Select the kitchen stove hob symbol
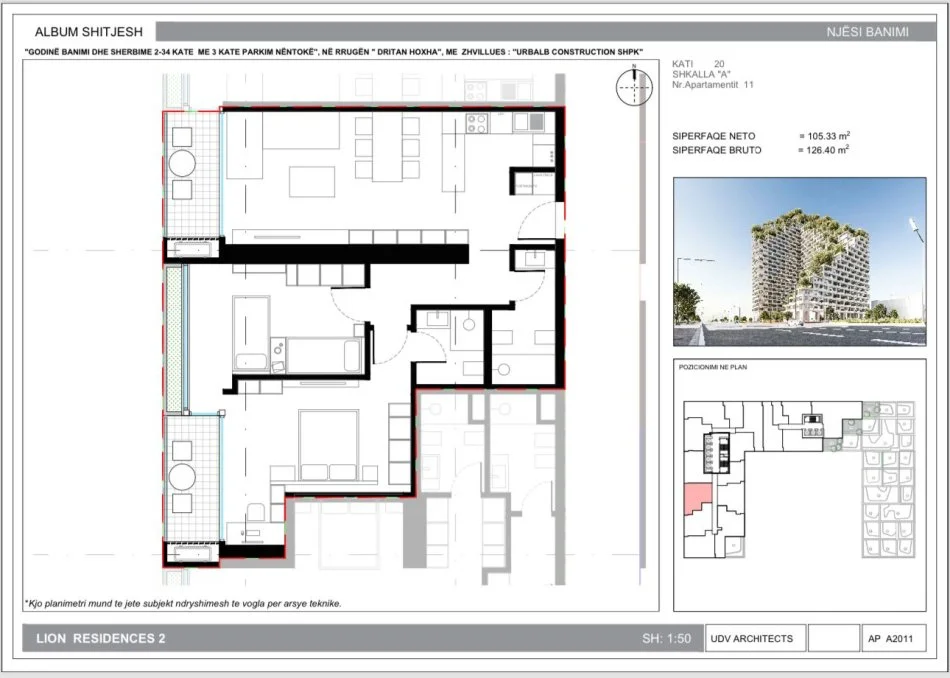 (477, 124)
